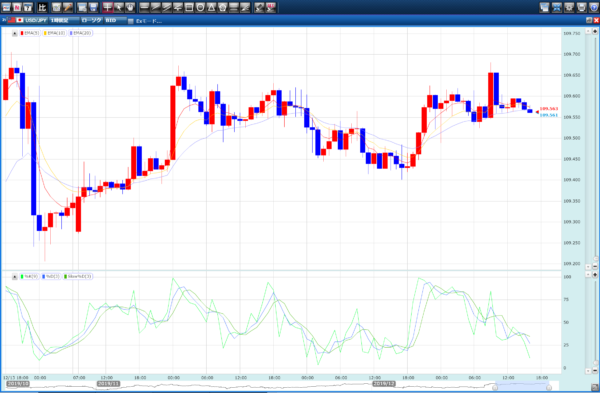Image resolution: width=600 pixels, height=393 pixels.
Task: Select the hand pan tool
Action: pyautogui.click(x=130, y=7)
